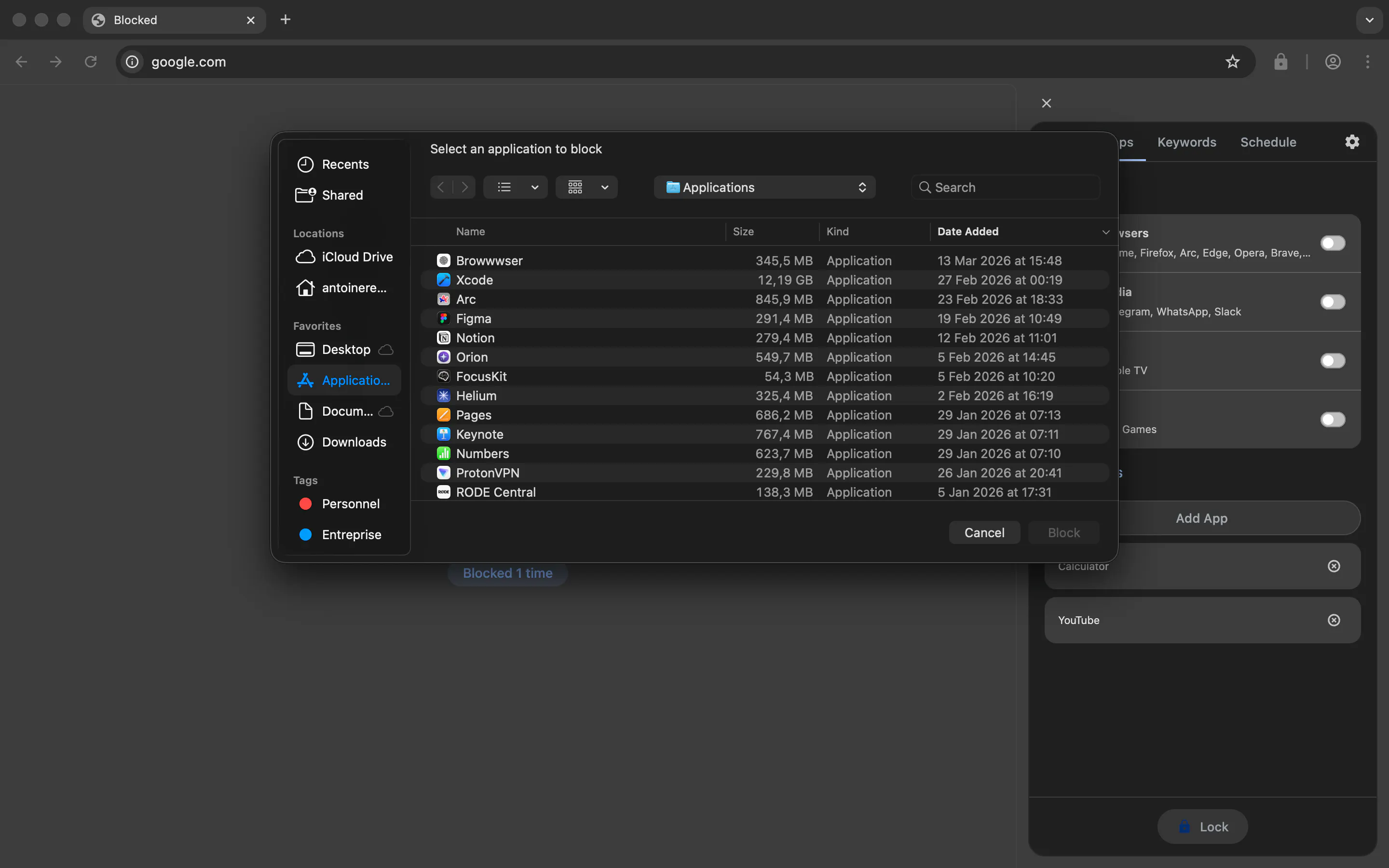Open the blocker settings gear

pyautogui.click(x=1352, y=142)
